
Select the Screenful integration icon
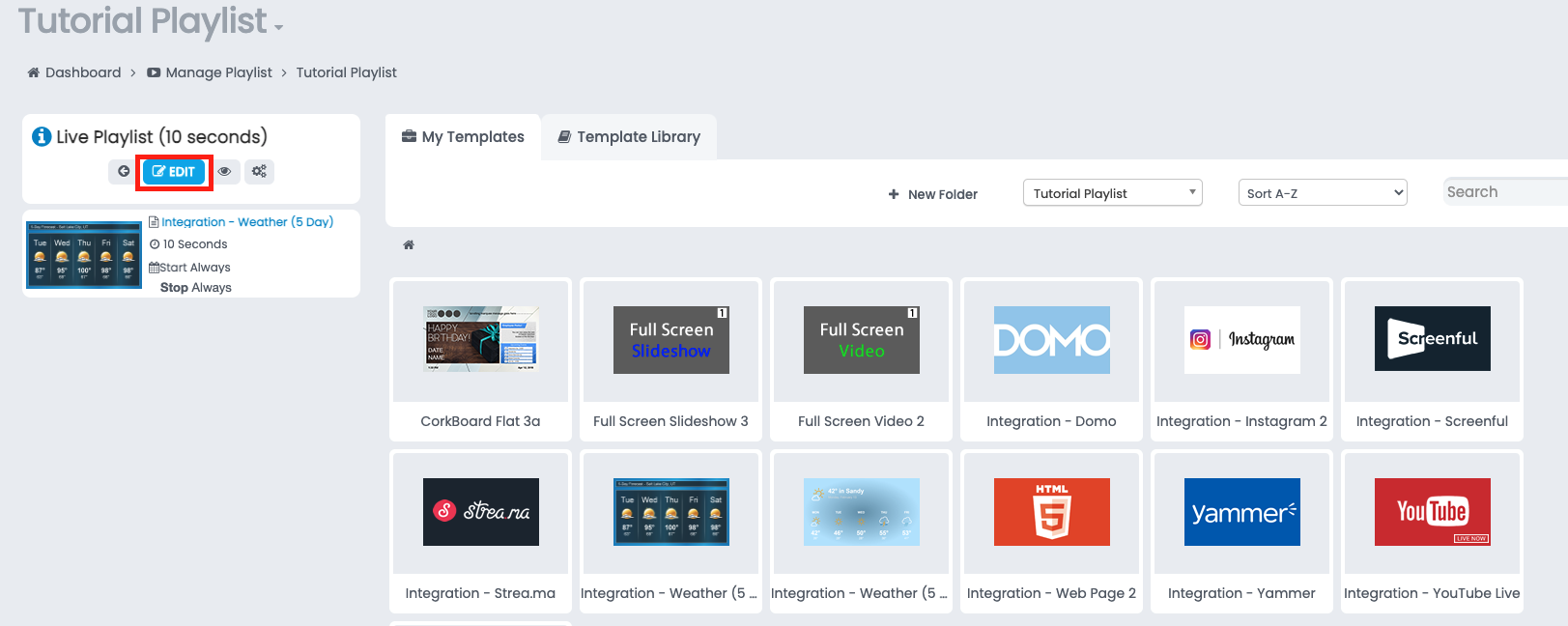tap(1433, 338)
